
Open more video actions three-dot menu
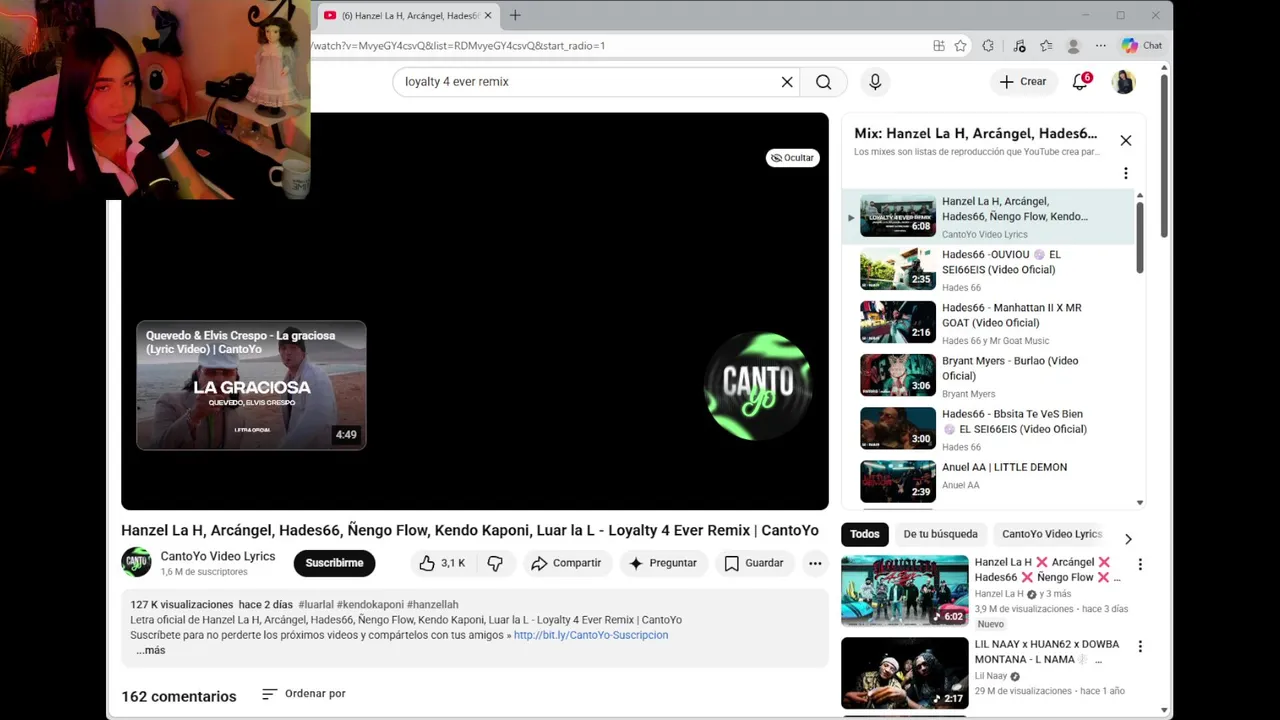click(815, 563)
